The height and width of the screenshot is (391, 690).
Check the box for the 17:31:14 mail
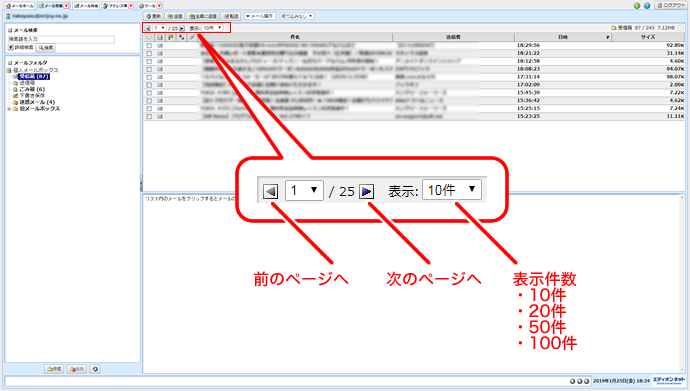coord(149,77)
